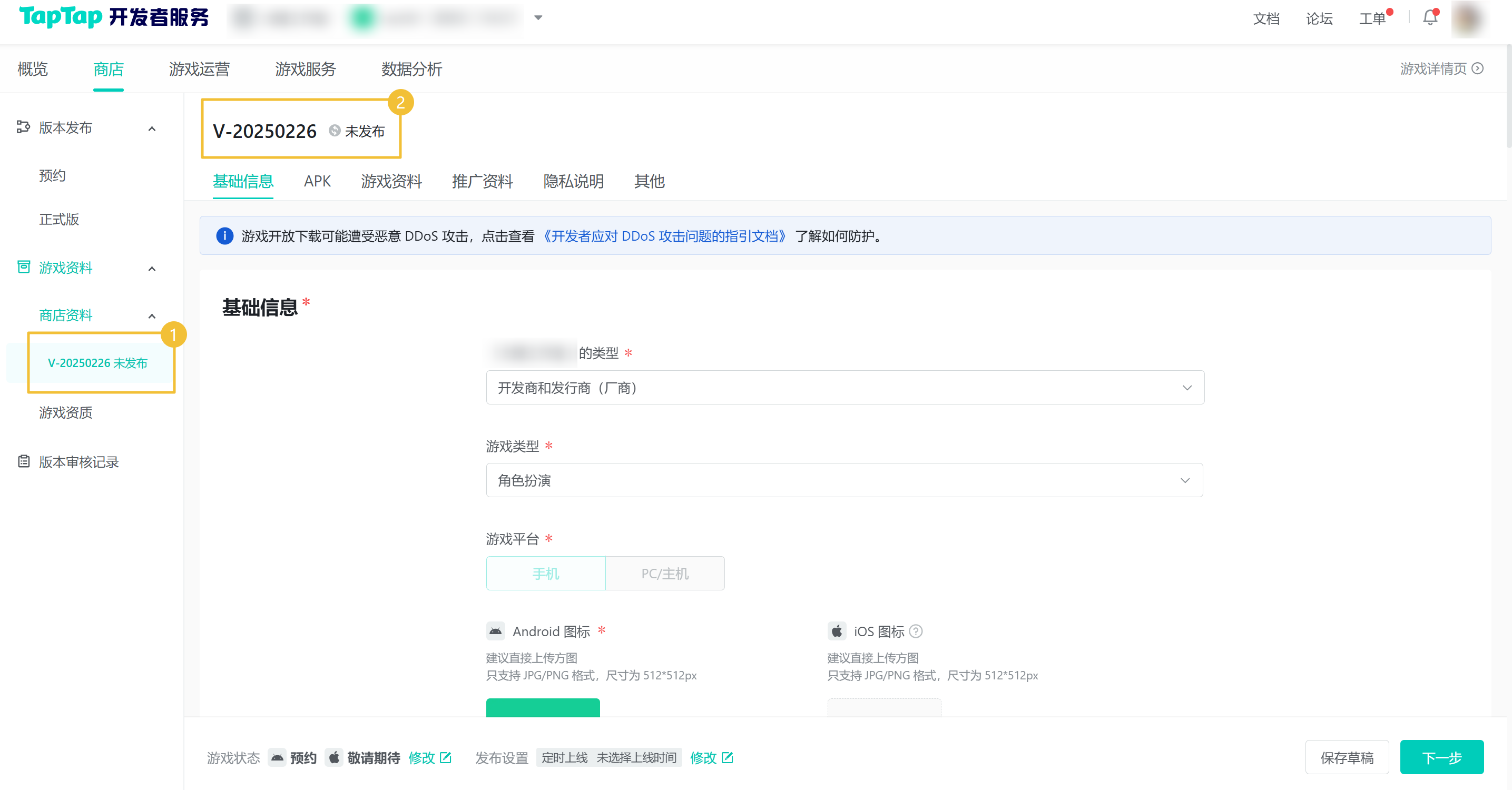This screenshot has width=1512, height=790.
Task: Open 游戏资质 in the sidebar
Action: coord(65,412)
